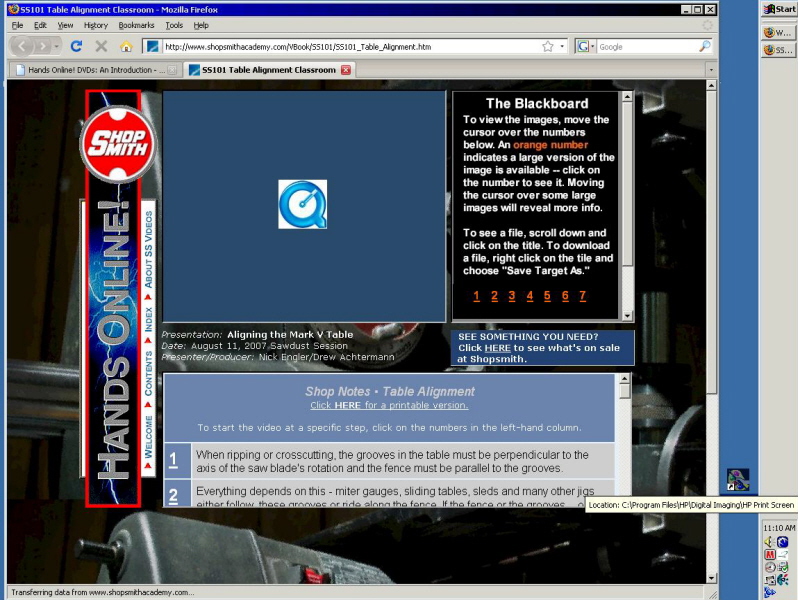Click Shop Notes panel scroll up arrow
This screenshot has width=798, height=600.
(x=624, y=379)
